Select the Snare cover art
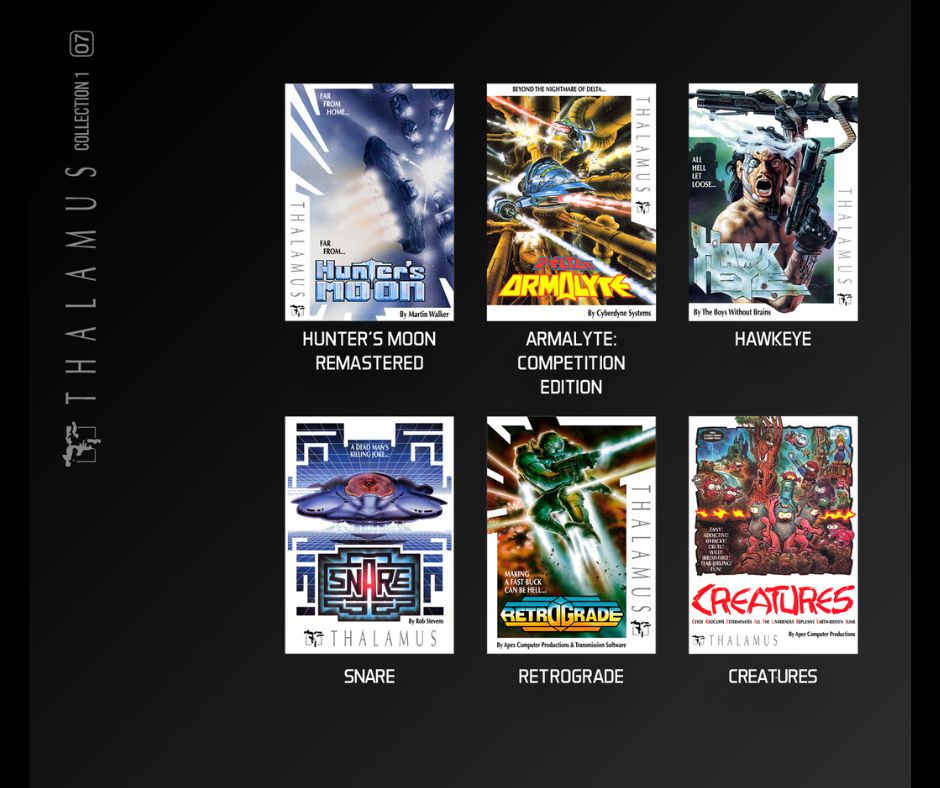This screenshot has height=788, width=940. click(x=369, y=535)
